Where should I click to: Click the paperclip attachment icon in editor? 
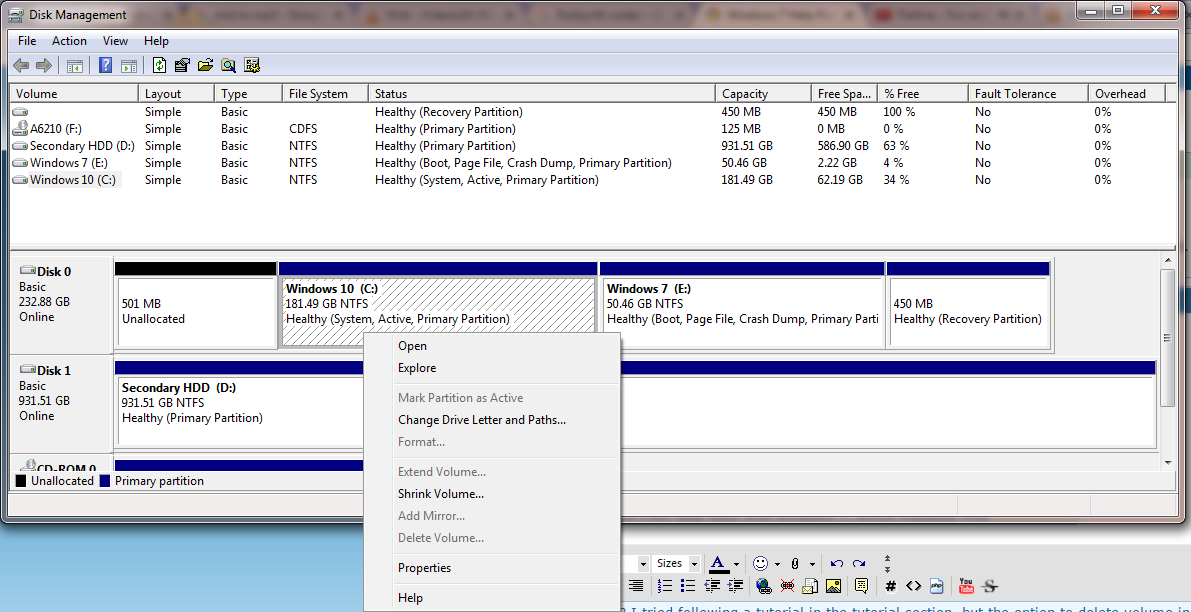pyautogui.click(x=795, y=563)
